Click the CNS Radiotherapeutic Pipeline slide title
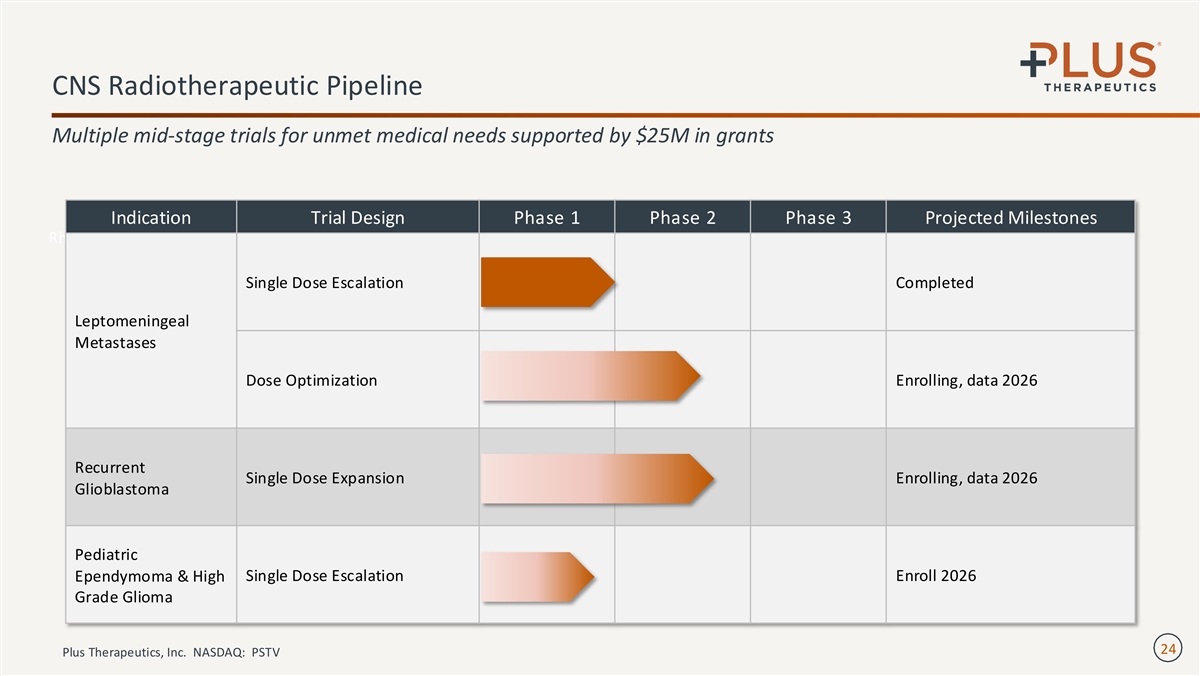1200x676 pixels. click(237, 87)
